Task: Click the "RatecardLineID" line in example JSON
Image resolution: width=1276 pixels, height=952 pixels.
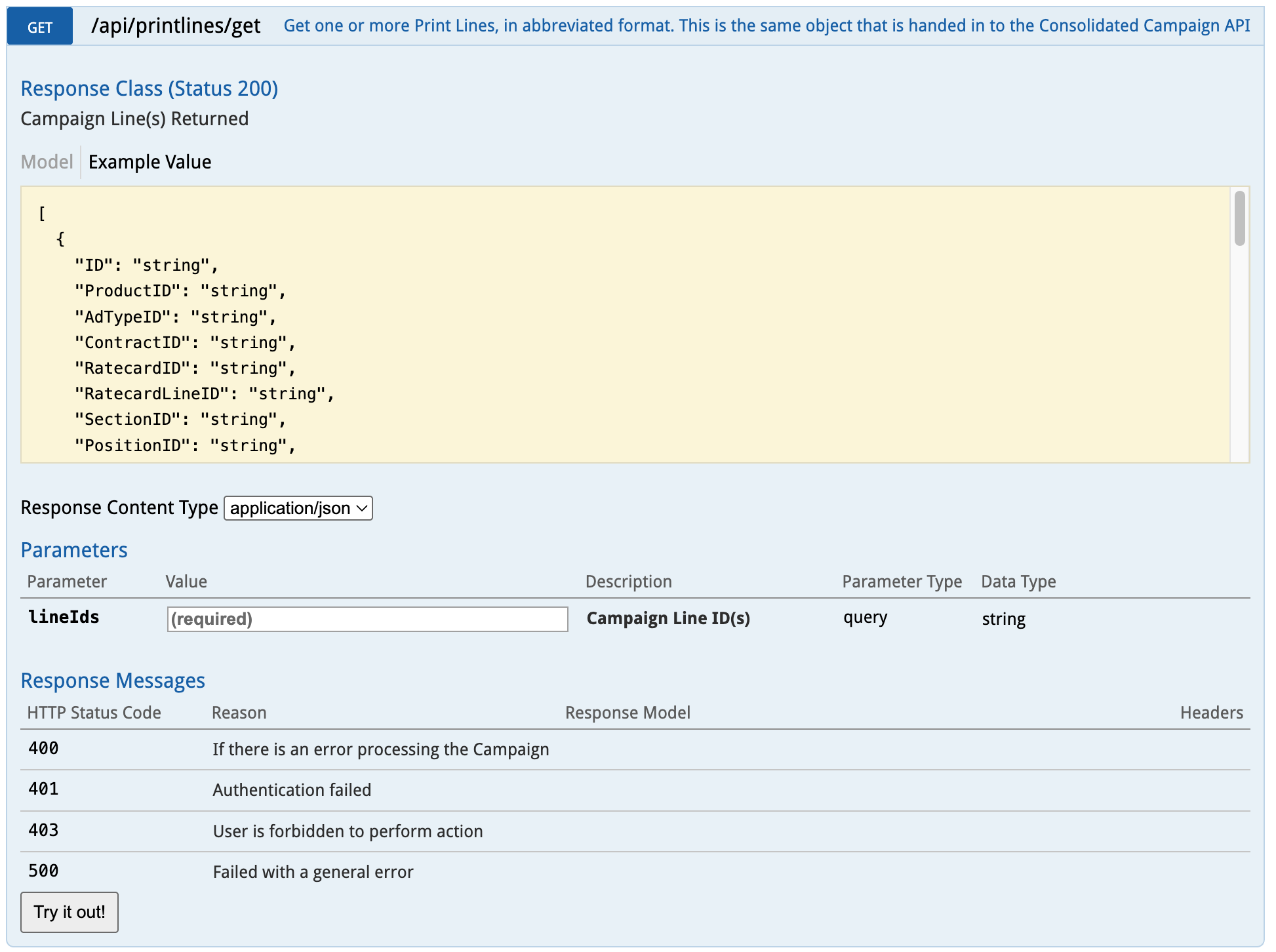Action: 205,394
